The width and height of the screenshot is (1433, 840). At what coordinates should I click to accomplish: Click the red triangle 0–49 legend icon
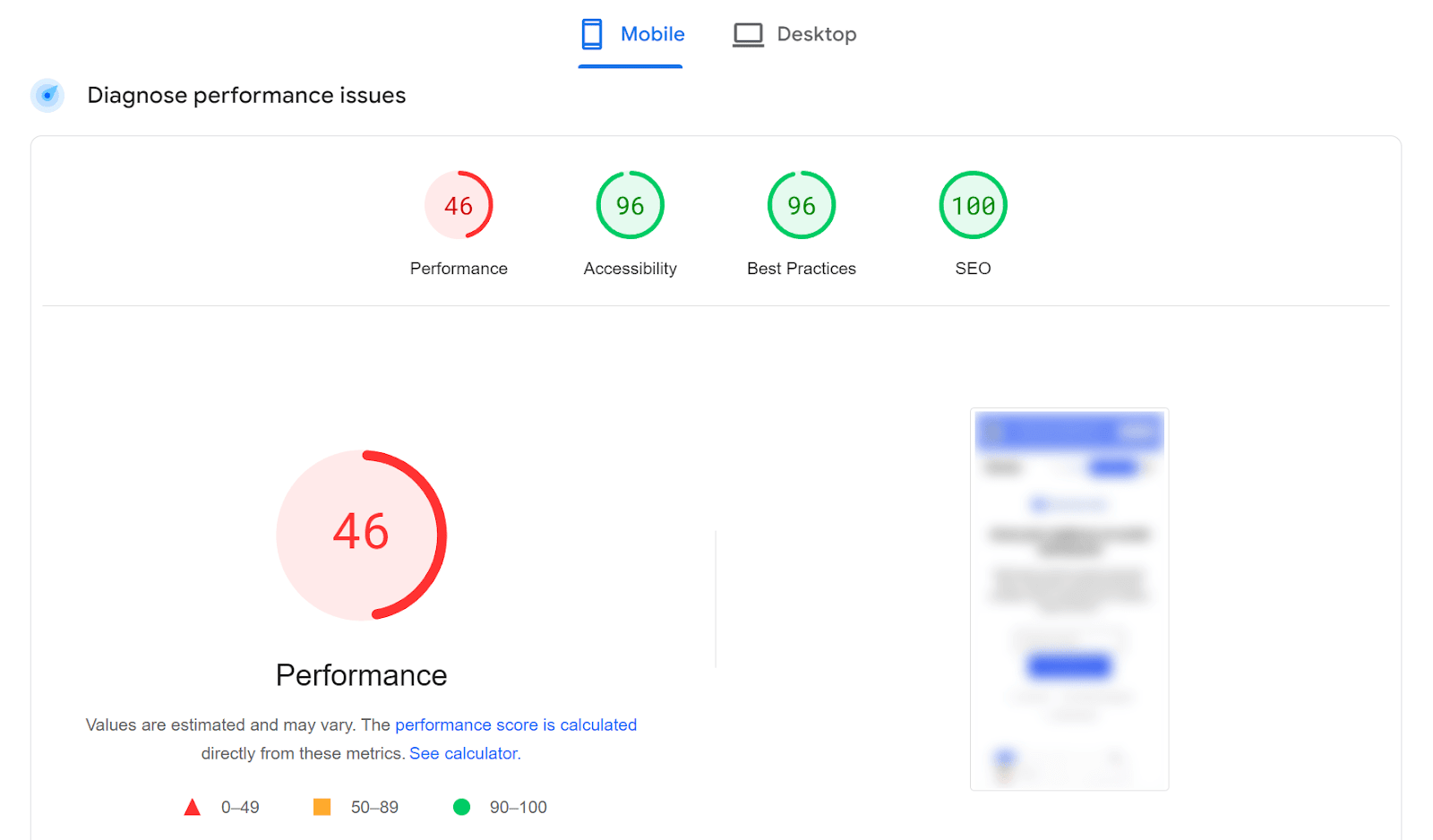(x=192, y=807)
